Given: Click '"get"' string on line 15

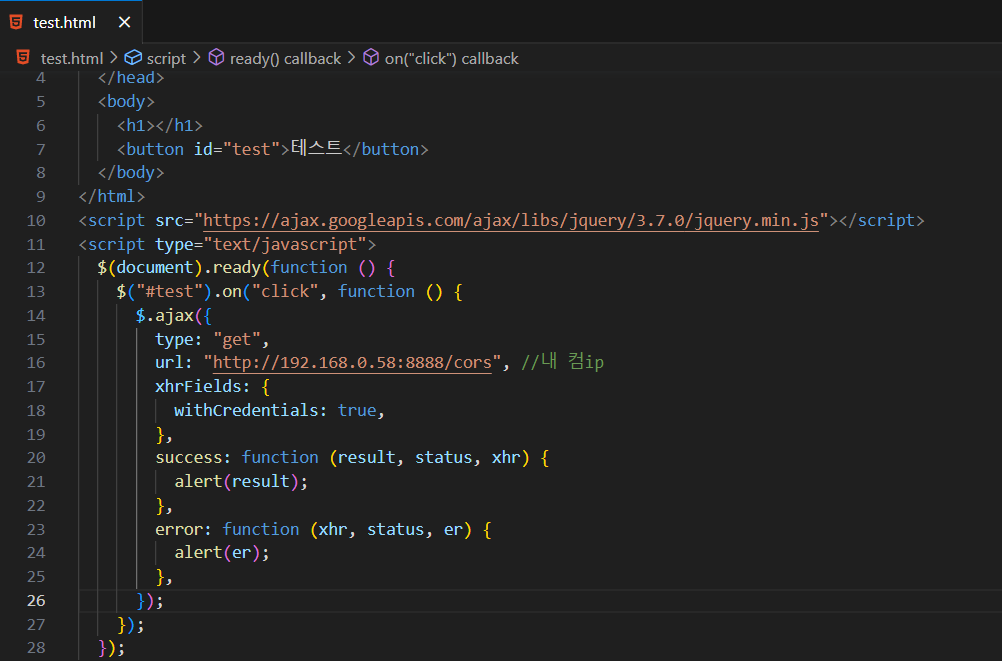Looking at the screenshot, I should coord(236,339).
